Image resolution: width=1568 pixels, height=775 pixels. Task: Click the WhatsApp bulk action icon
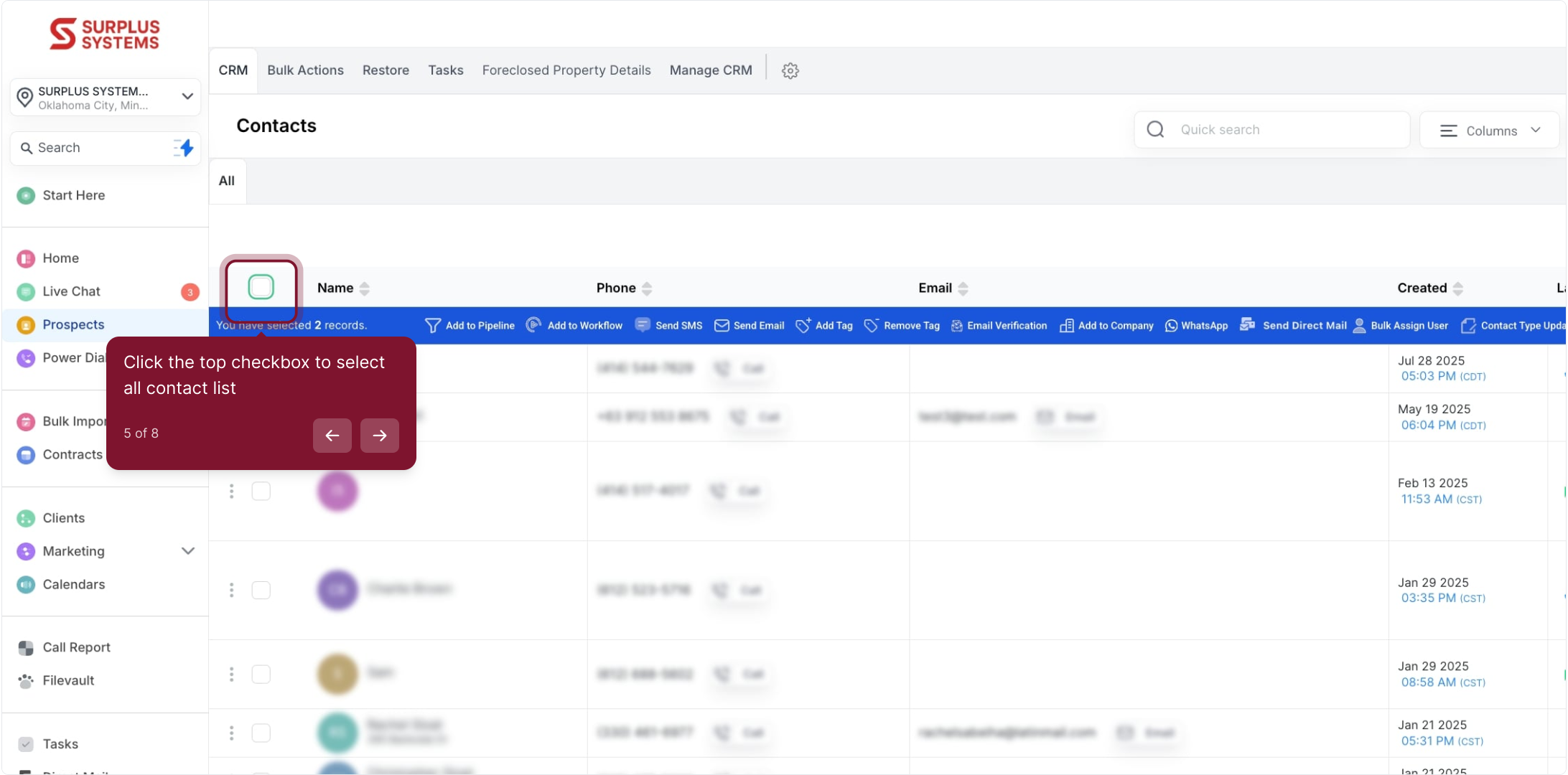1171,326
